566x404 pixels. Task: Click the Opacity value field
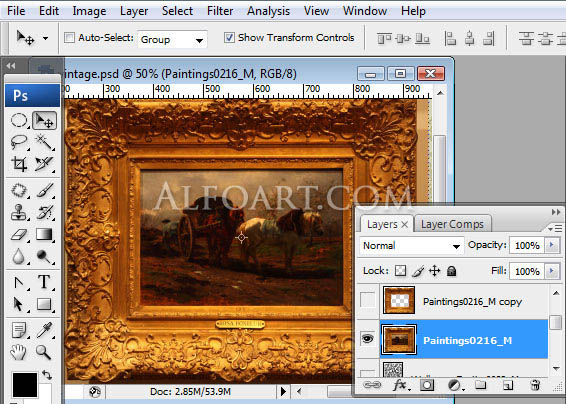[527, 246]
